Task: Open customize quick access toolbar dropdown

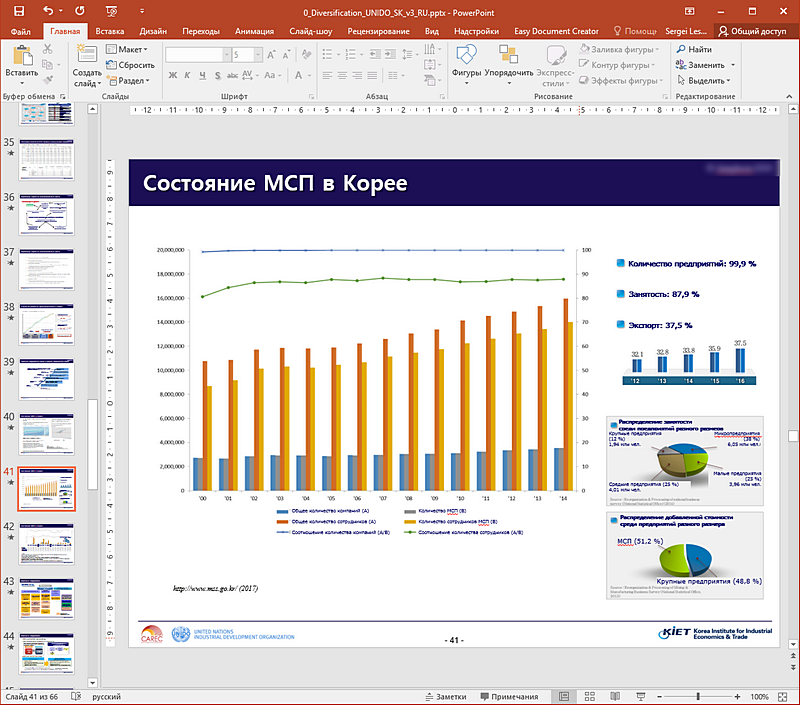Action: [x=142, y=11]
